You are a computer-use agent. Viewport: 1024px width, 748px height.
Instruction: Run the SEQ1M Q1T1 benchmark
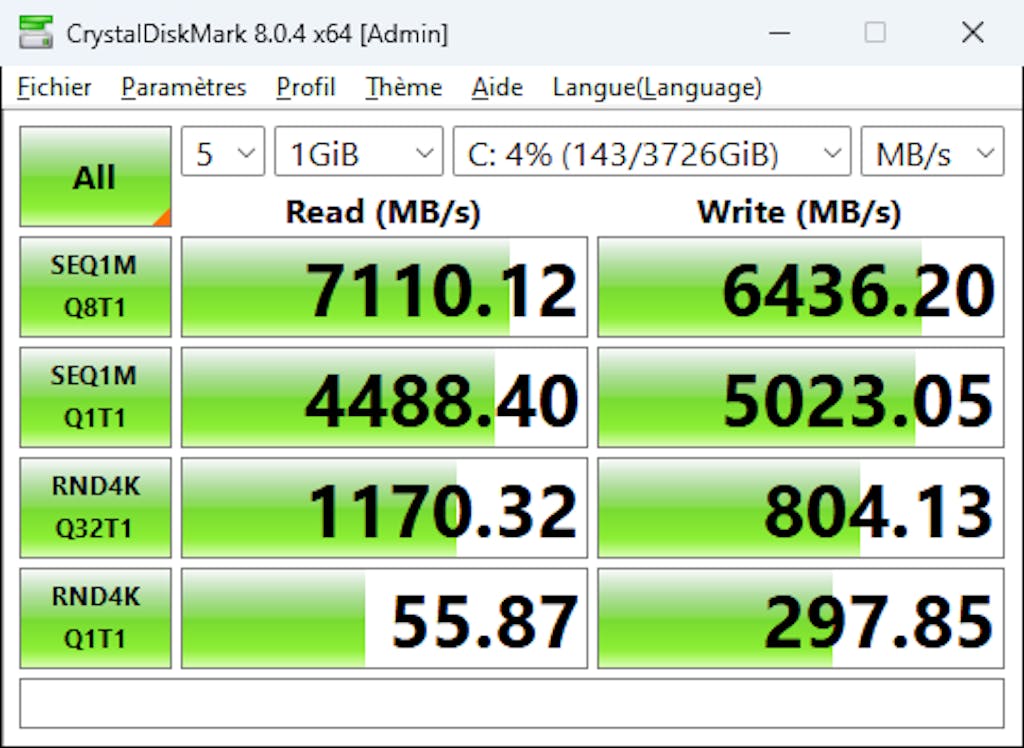95,397
